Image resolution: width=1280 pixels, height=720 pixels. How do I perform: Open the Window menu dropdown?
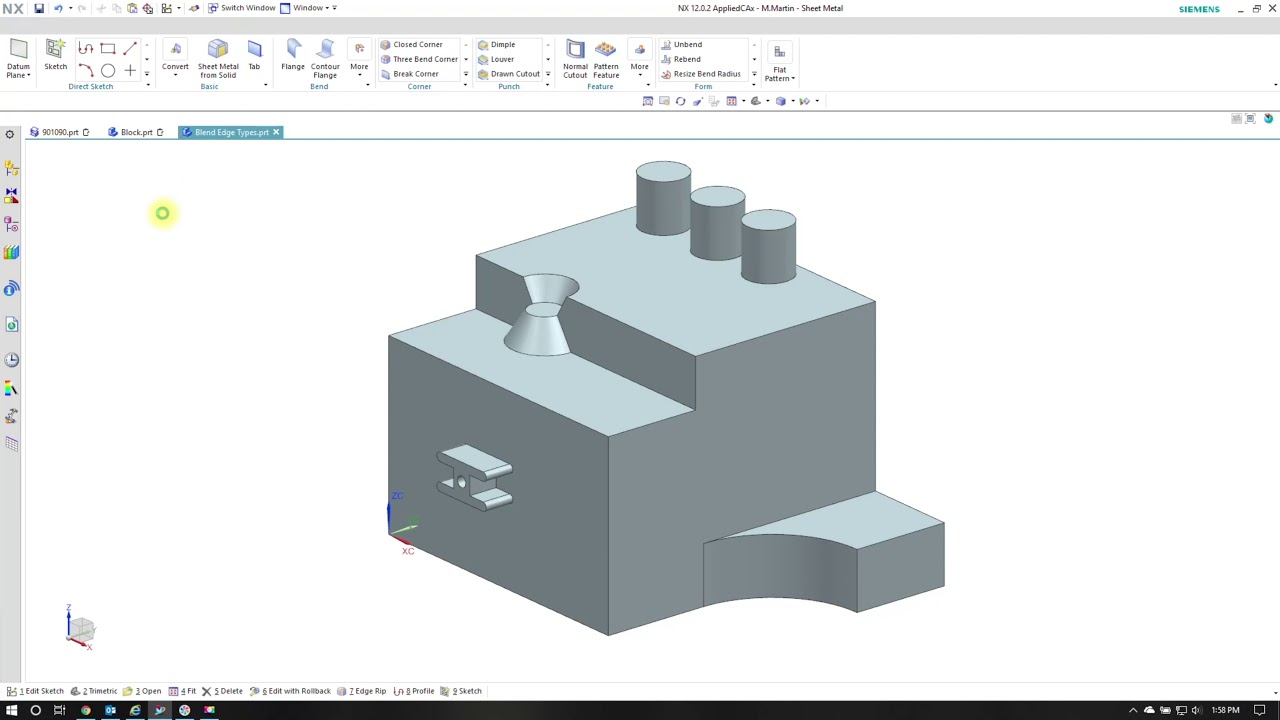[308, 8]
